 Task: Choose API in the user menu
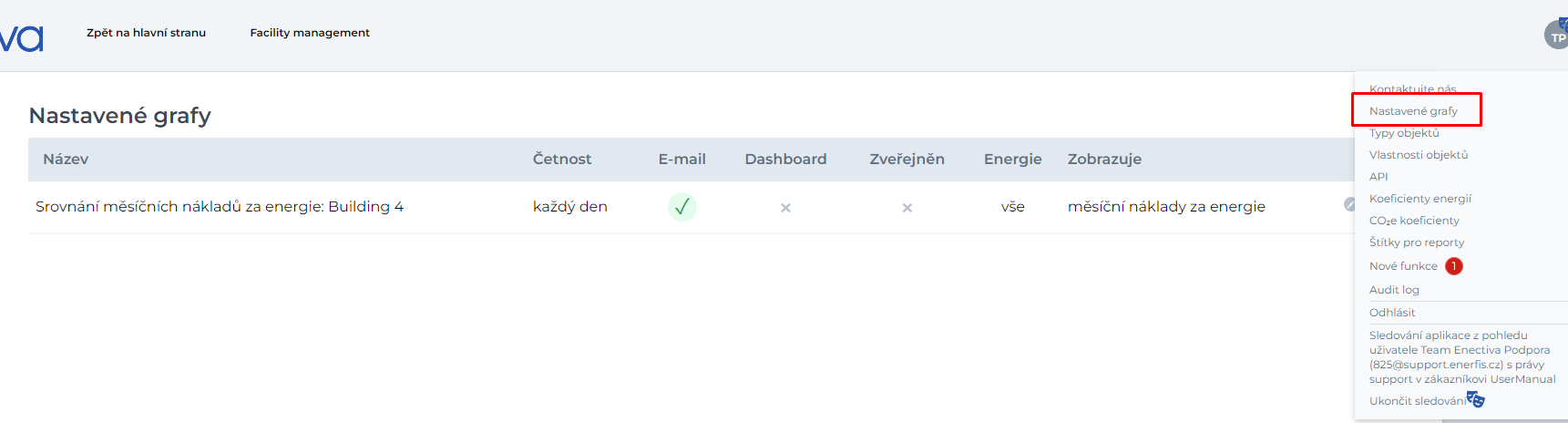(x=1378, y=177)
